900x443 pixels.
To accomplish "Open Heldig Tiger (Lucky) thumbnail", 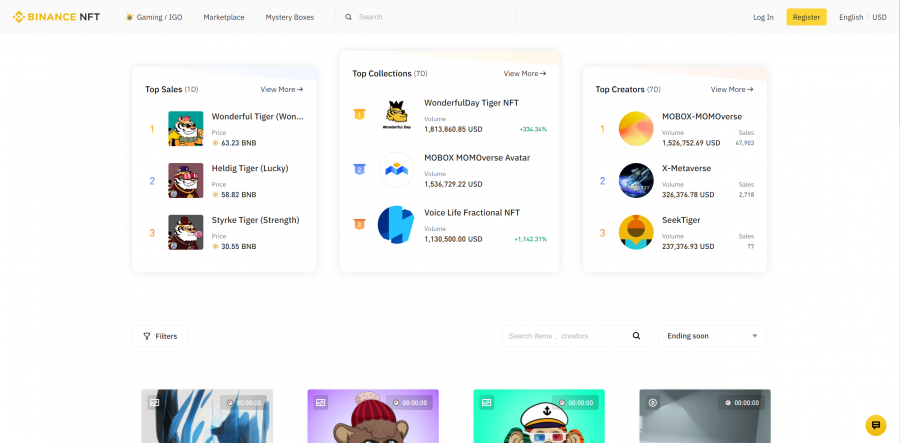I will tap(185, 181).
